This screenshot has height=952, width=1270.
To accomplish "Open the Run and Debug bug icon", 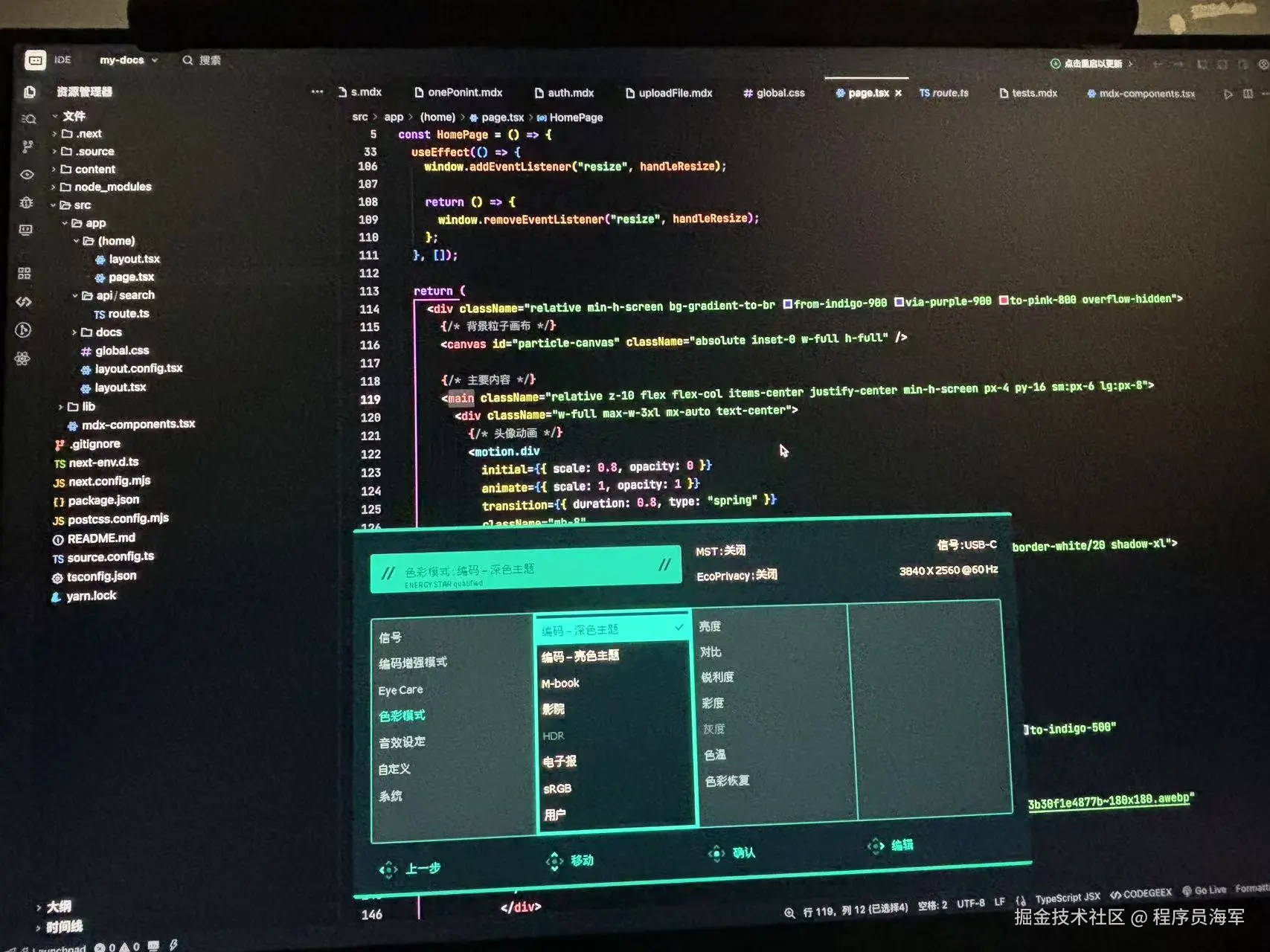I will [26, 202].
